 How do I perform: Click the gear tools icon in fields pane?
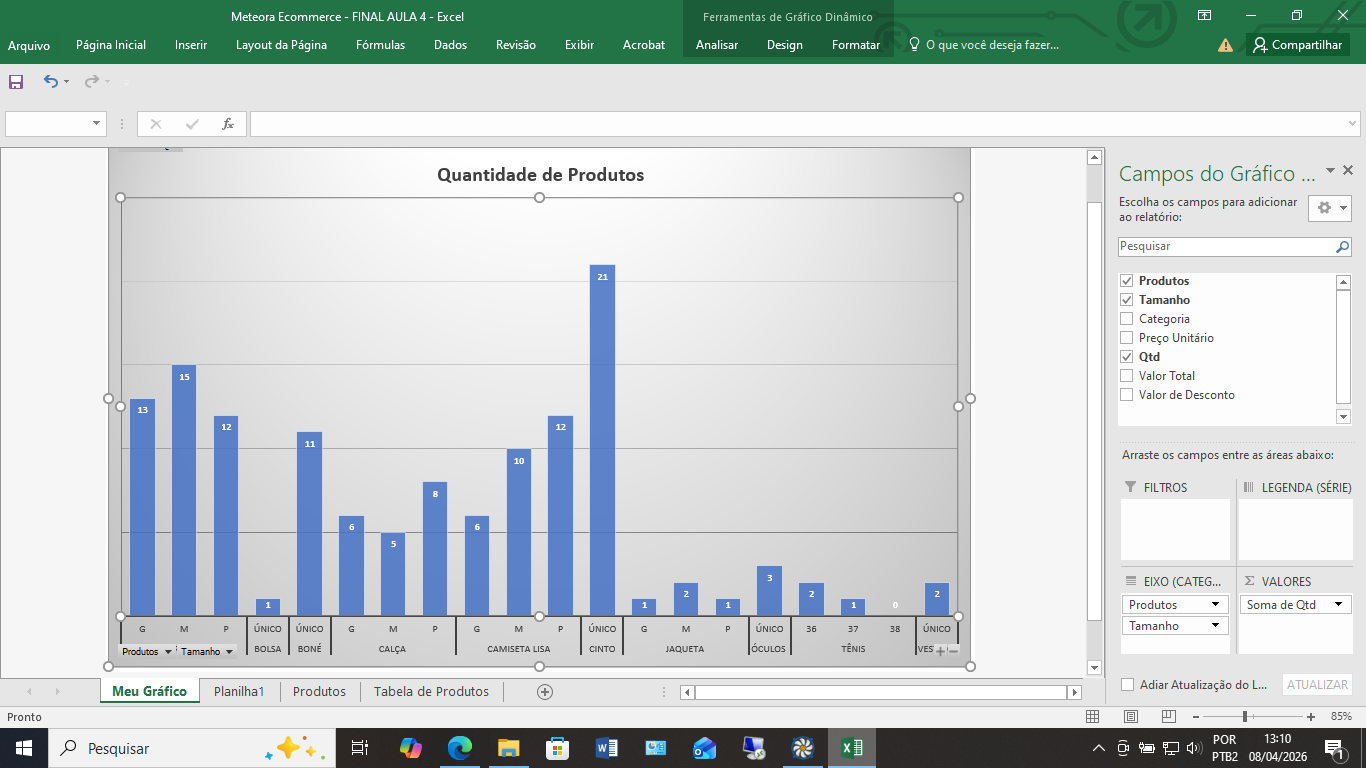(x=1324, y=208)
